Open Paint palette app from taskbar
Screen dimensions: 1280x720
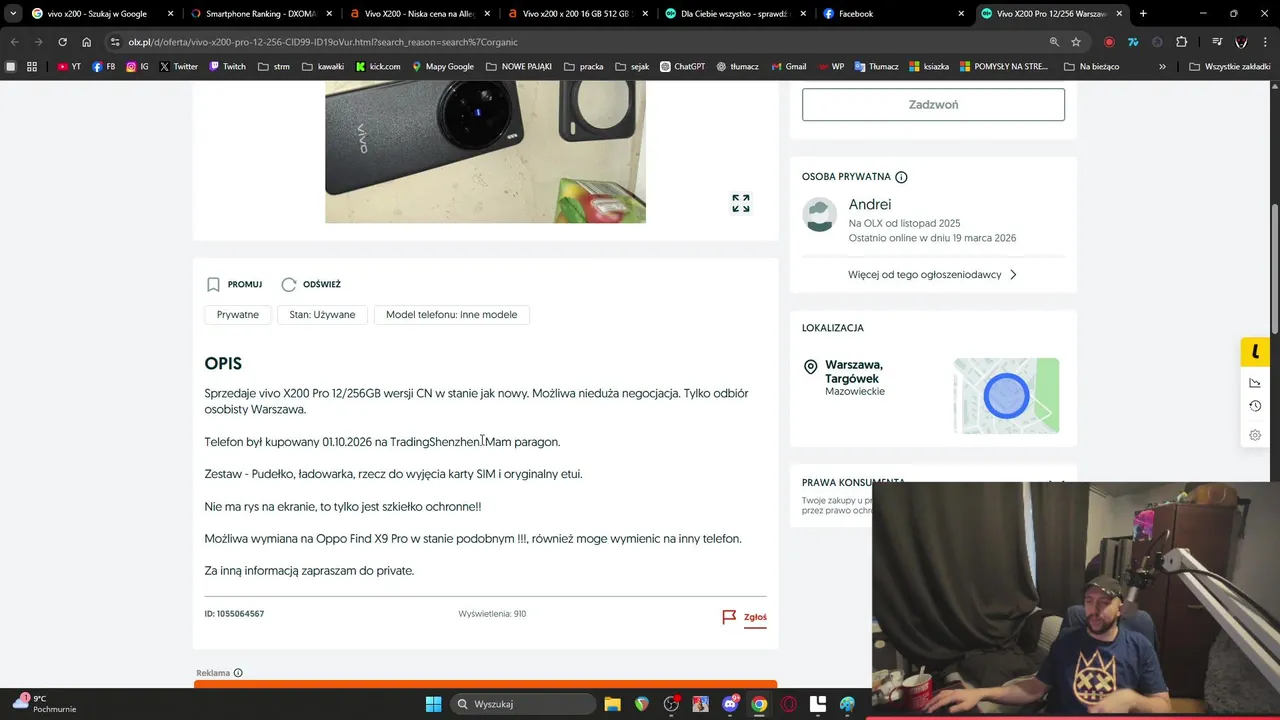[x=848, y=704]
